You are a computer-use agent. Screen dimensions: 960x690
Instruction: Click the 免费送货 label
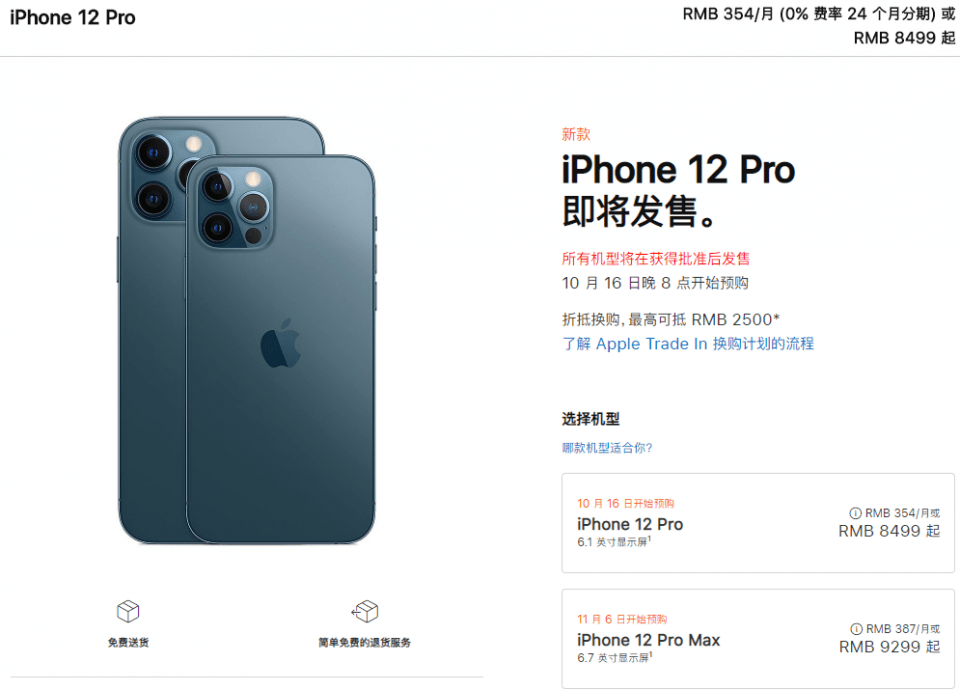pyautogui.click(x=129, y=642)
